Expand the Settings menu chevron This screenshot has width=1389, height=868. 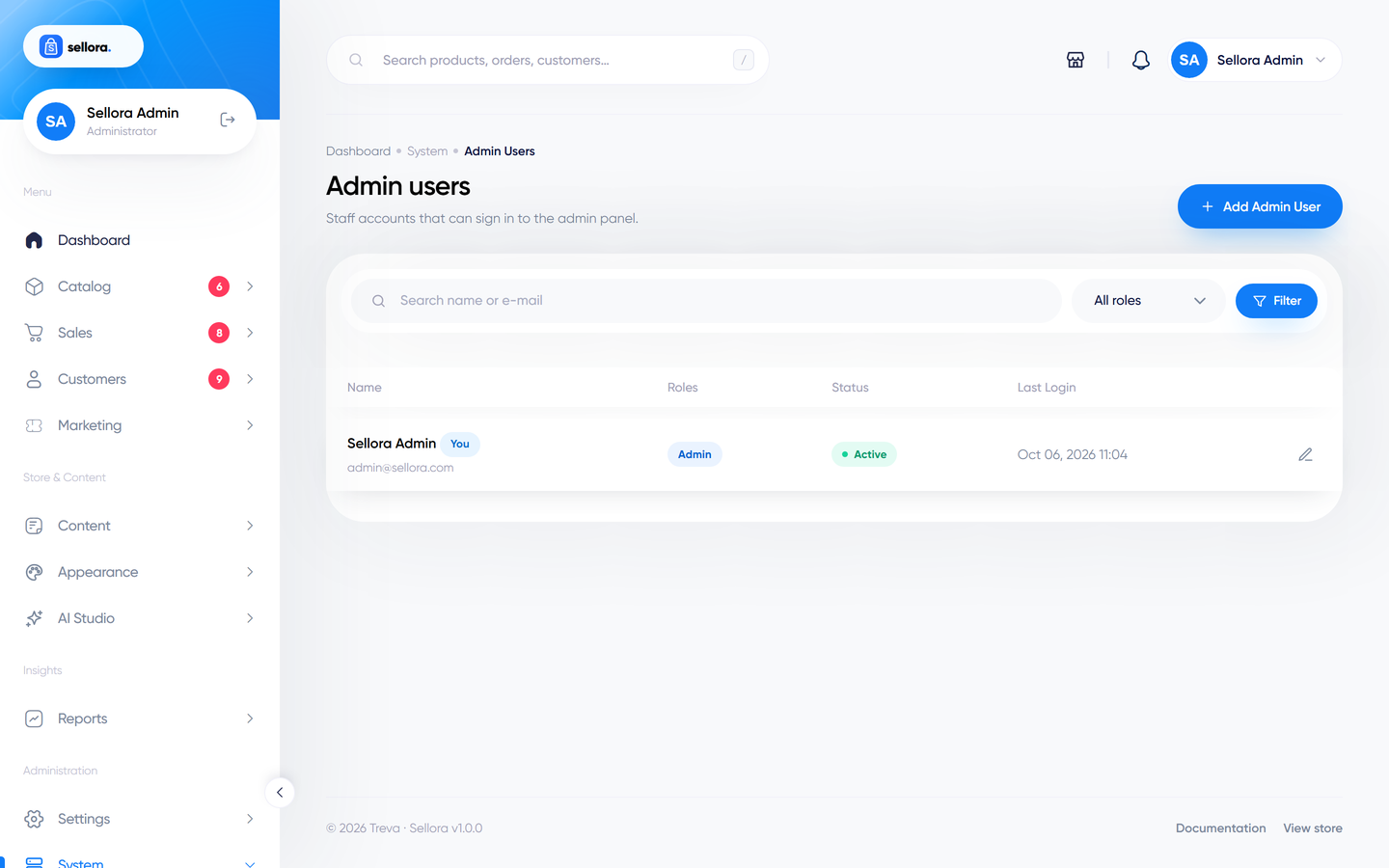click(x=250, y=819)
